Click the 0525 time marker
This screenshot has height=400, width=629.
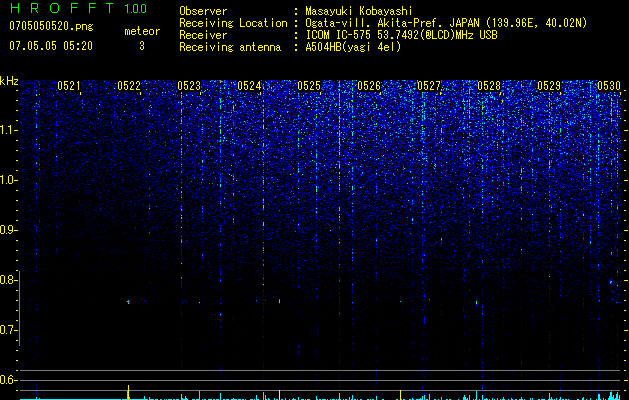[x=309, y=86]
